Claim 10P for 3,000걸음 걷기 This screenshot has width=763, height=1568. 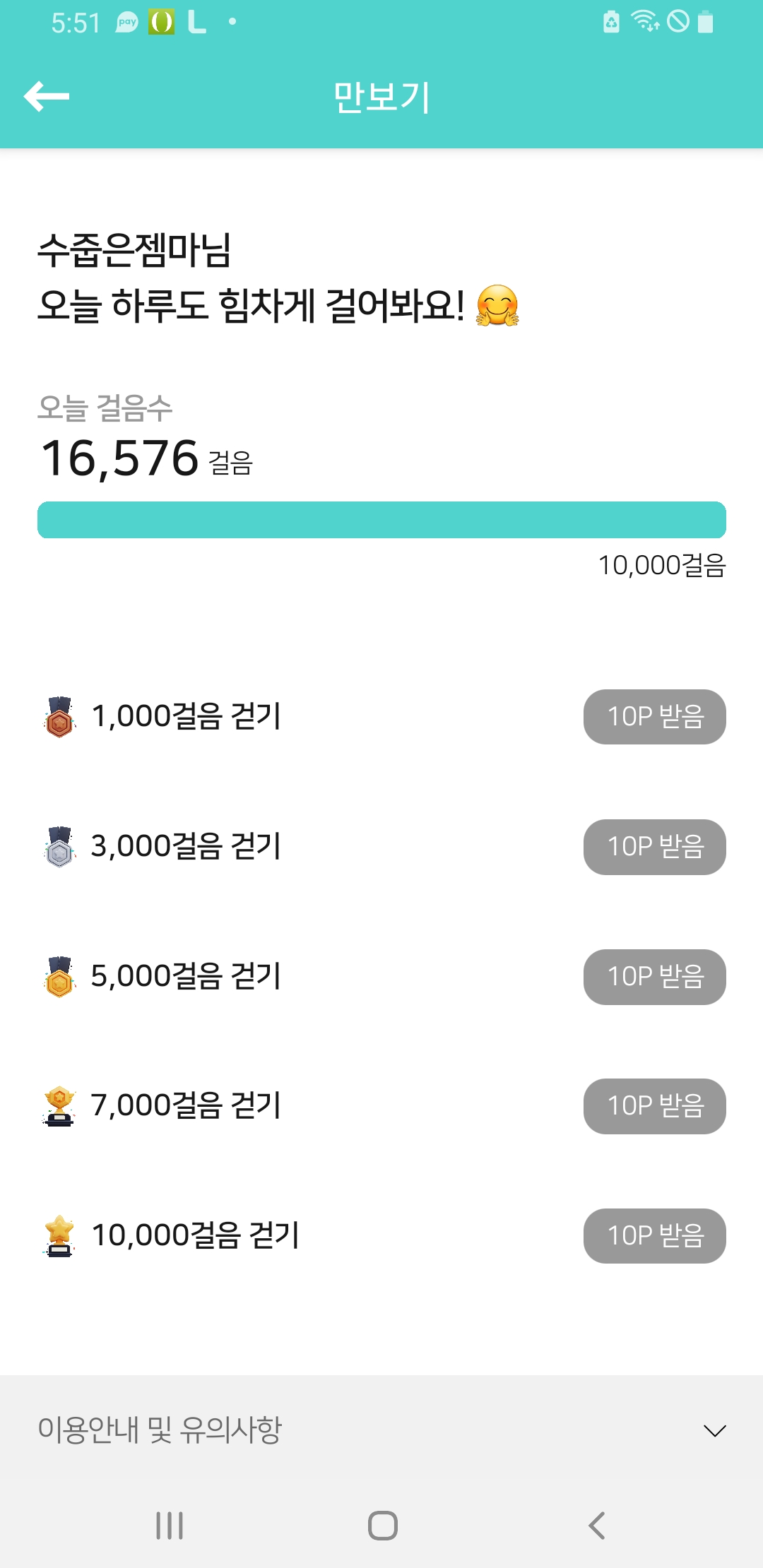click(654, 847)
